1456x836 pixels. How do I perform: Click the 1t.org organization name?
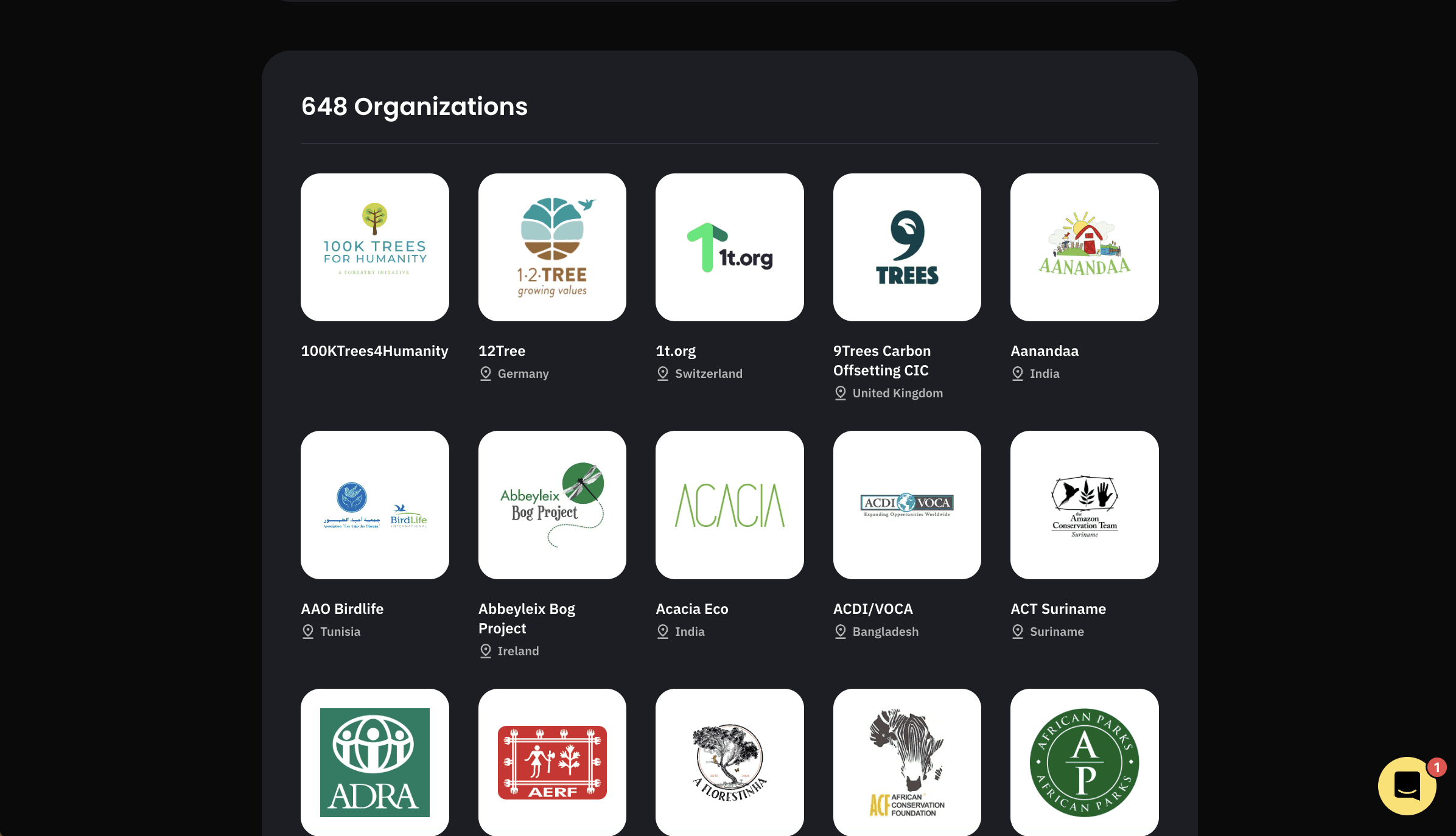tap(676, 351)
